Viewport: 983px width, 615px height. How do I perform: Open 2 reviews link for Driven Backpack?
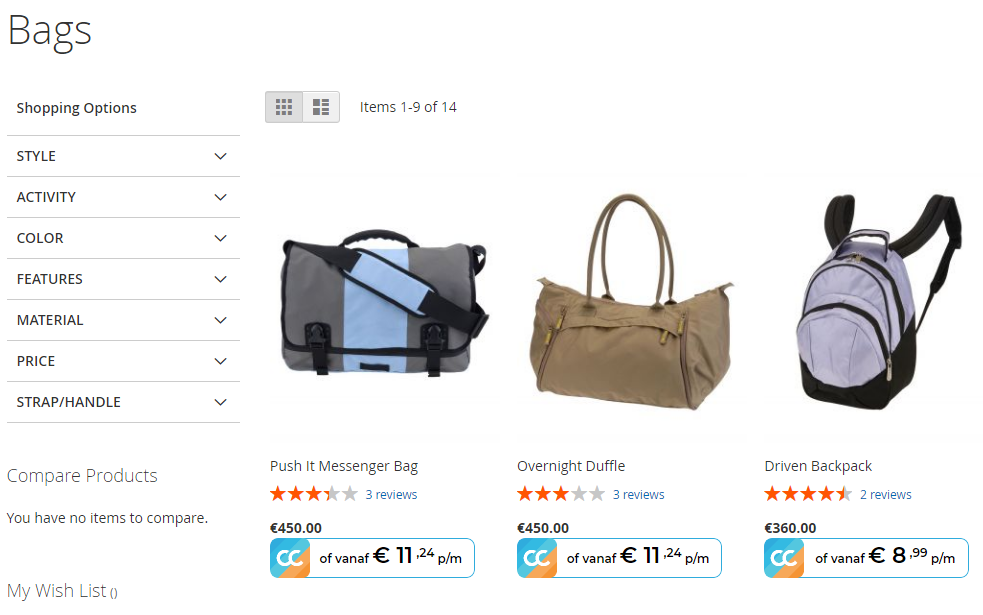pyautogui.click(x=885, y=495)
